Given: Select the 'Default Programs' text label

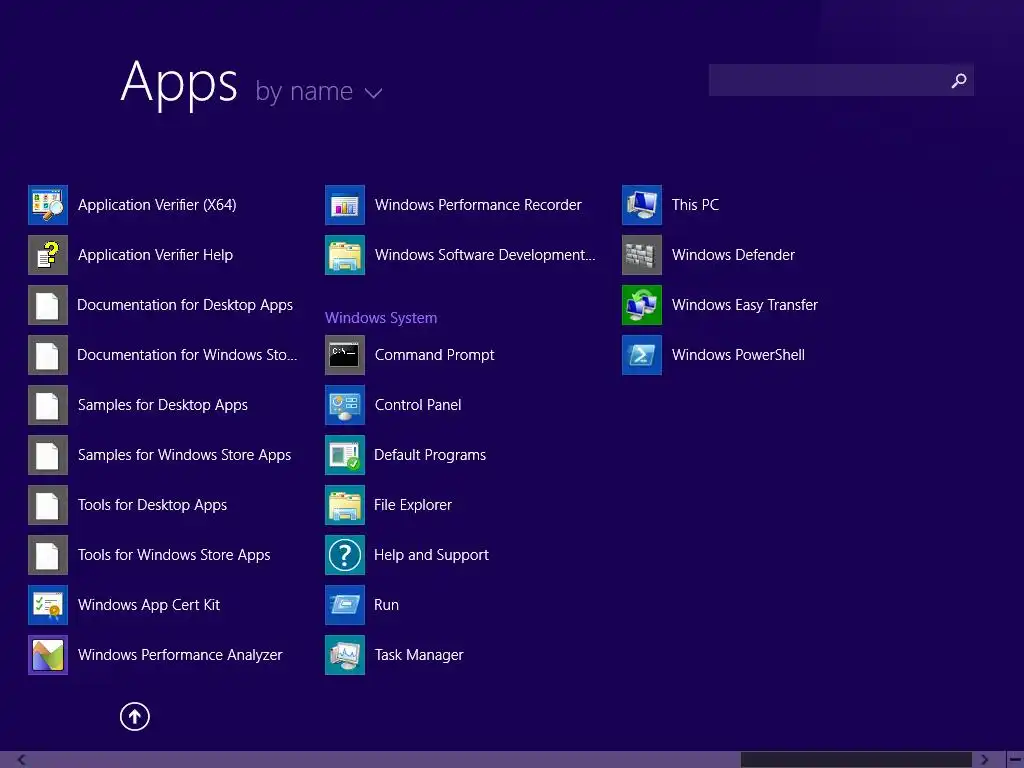Looking at the screenshot, I should [x=430, y=455].
